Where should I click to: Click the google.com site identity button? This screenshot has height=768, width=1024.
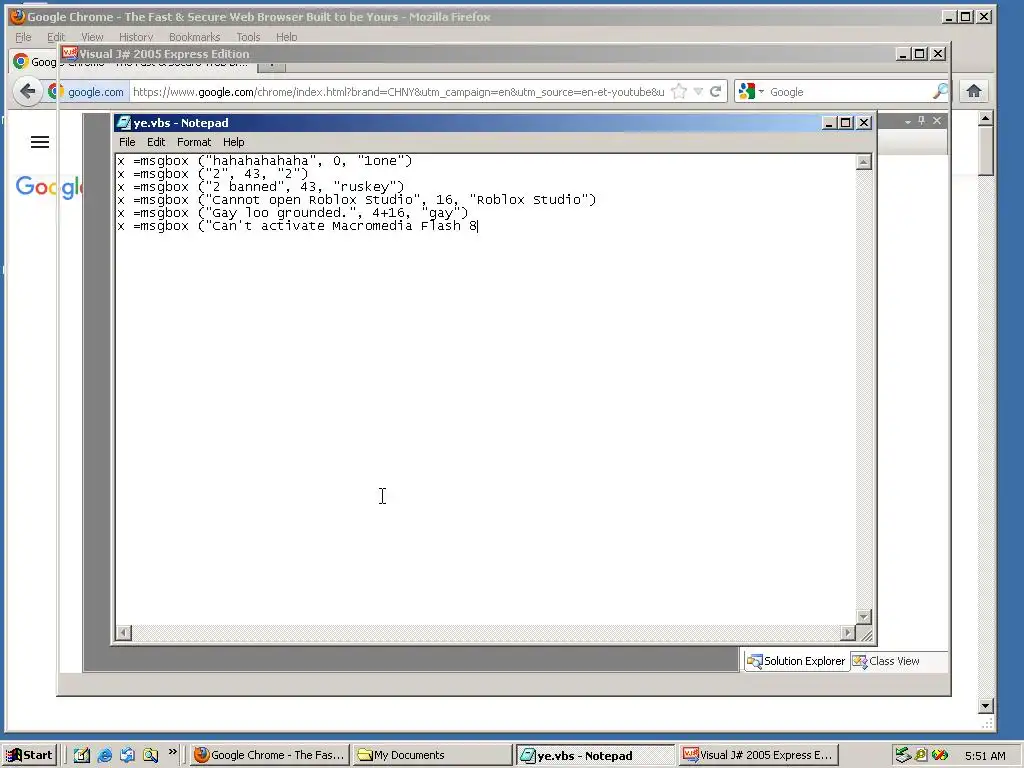click(x=88, y=92)
